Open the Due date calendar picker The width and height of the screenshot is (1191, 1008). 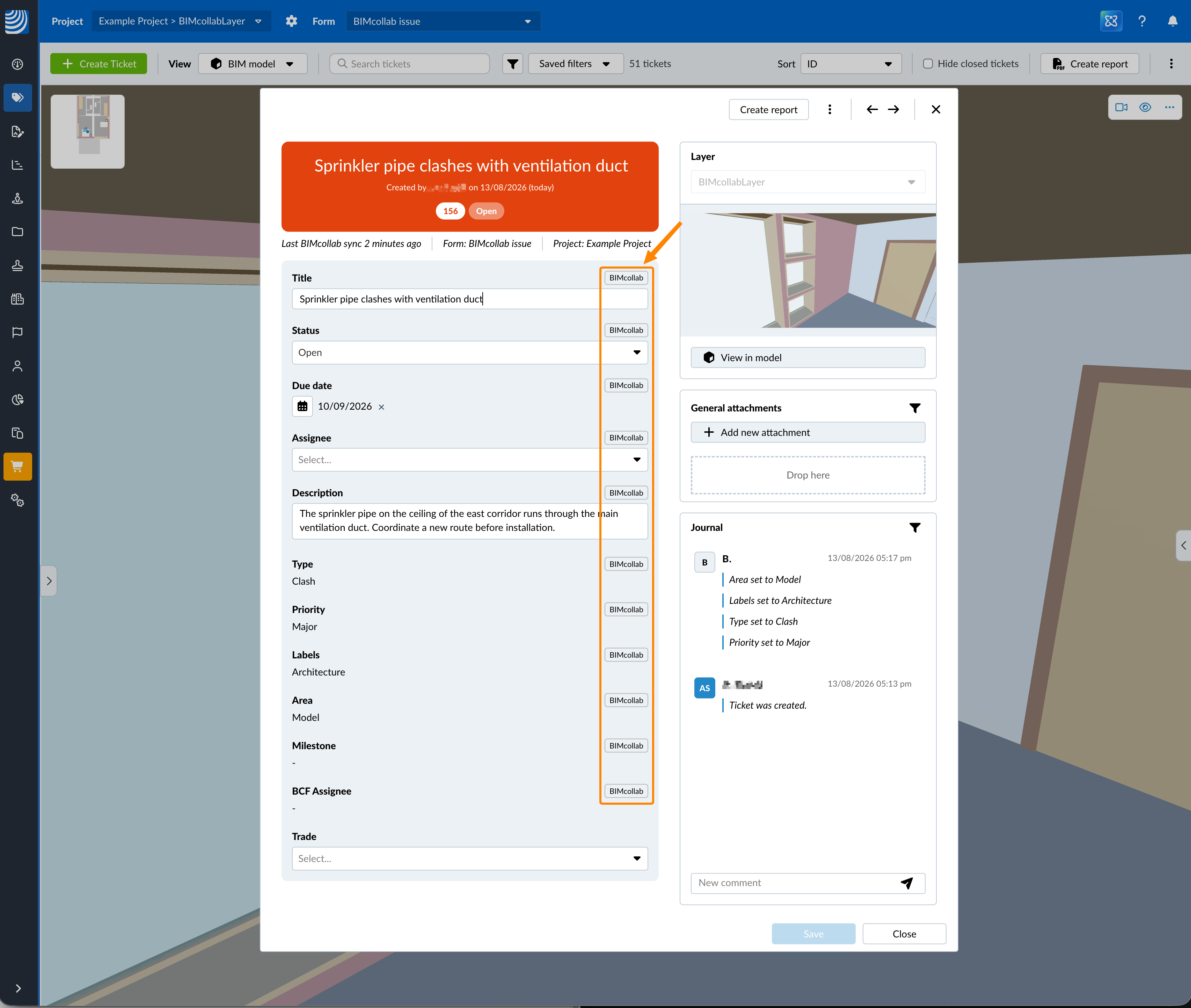302,406
